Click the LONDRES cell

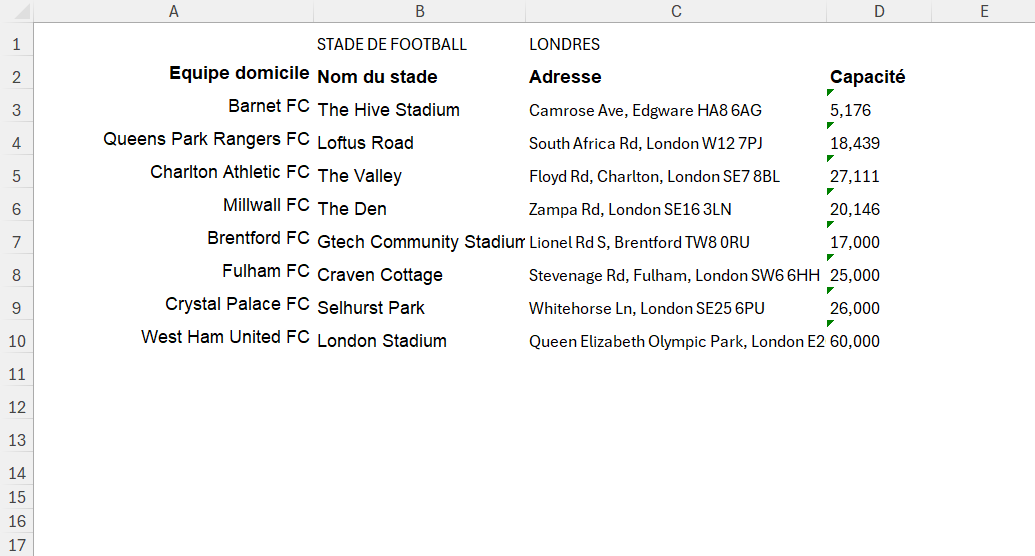point(565,44)
